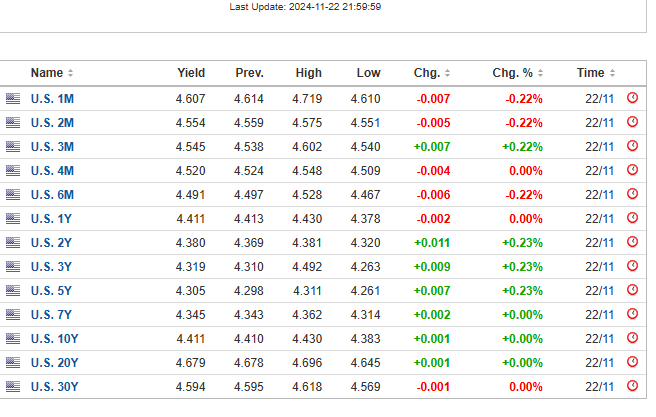The image size is (656, 417).
Task: Click the clock icon in U.S. 1Y row
Action: (x=632, y=217)
